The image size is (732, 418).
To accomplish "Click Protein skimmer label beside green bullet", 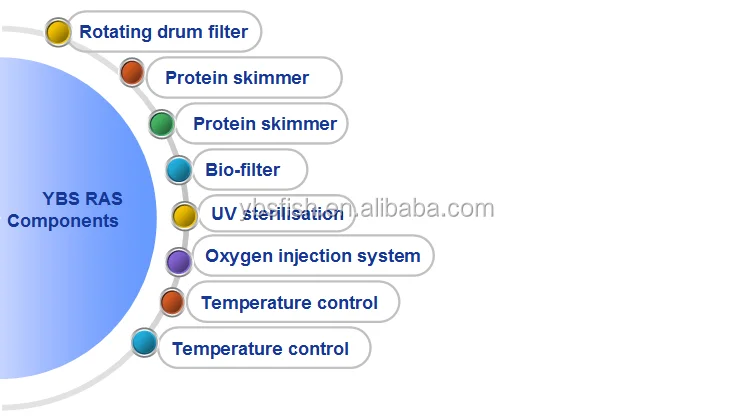I will pyautogui.click(x=265, y=125).
